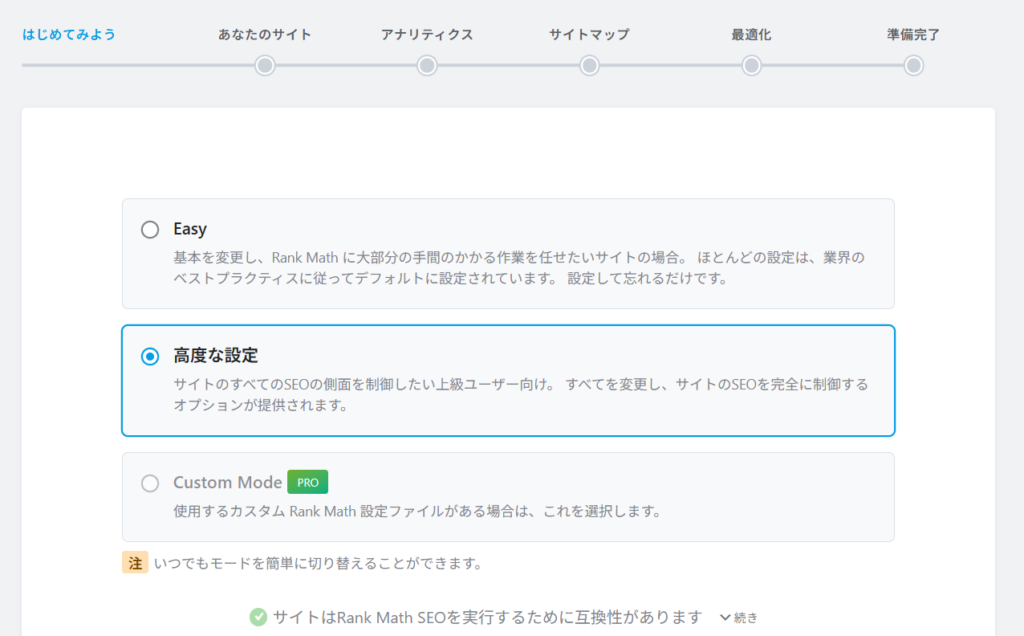
Task: Click the 準備完了 step label
Action: tap(913, 35)
